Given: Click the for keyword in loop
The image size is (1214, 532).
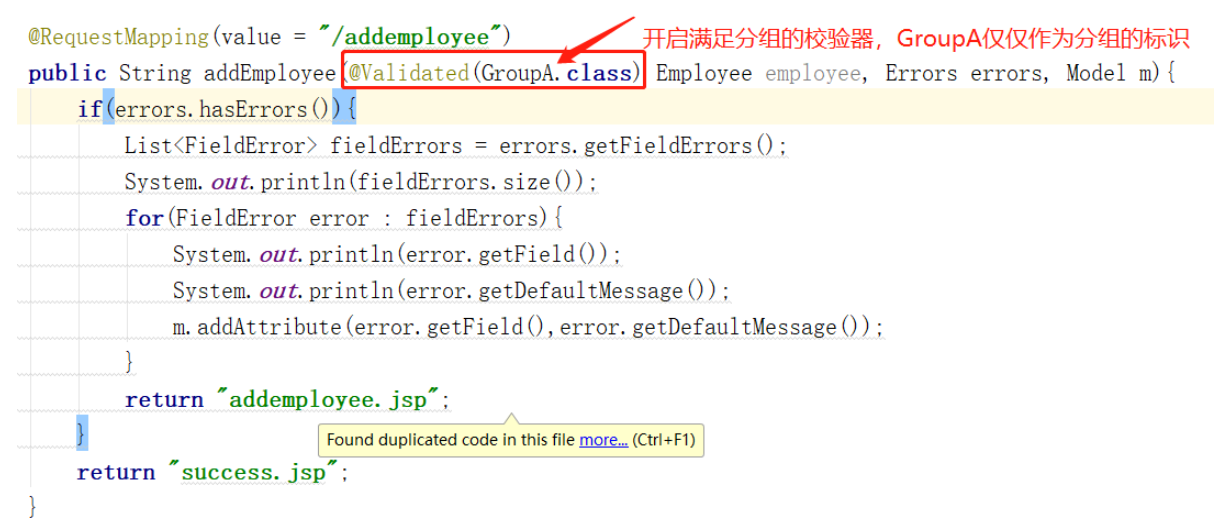Looking at the screenshot, I should tap(143, 218).
